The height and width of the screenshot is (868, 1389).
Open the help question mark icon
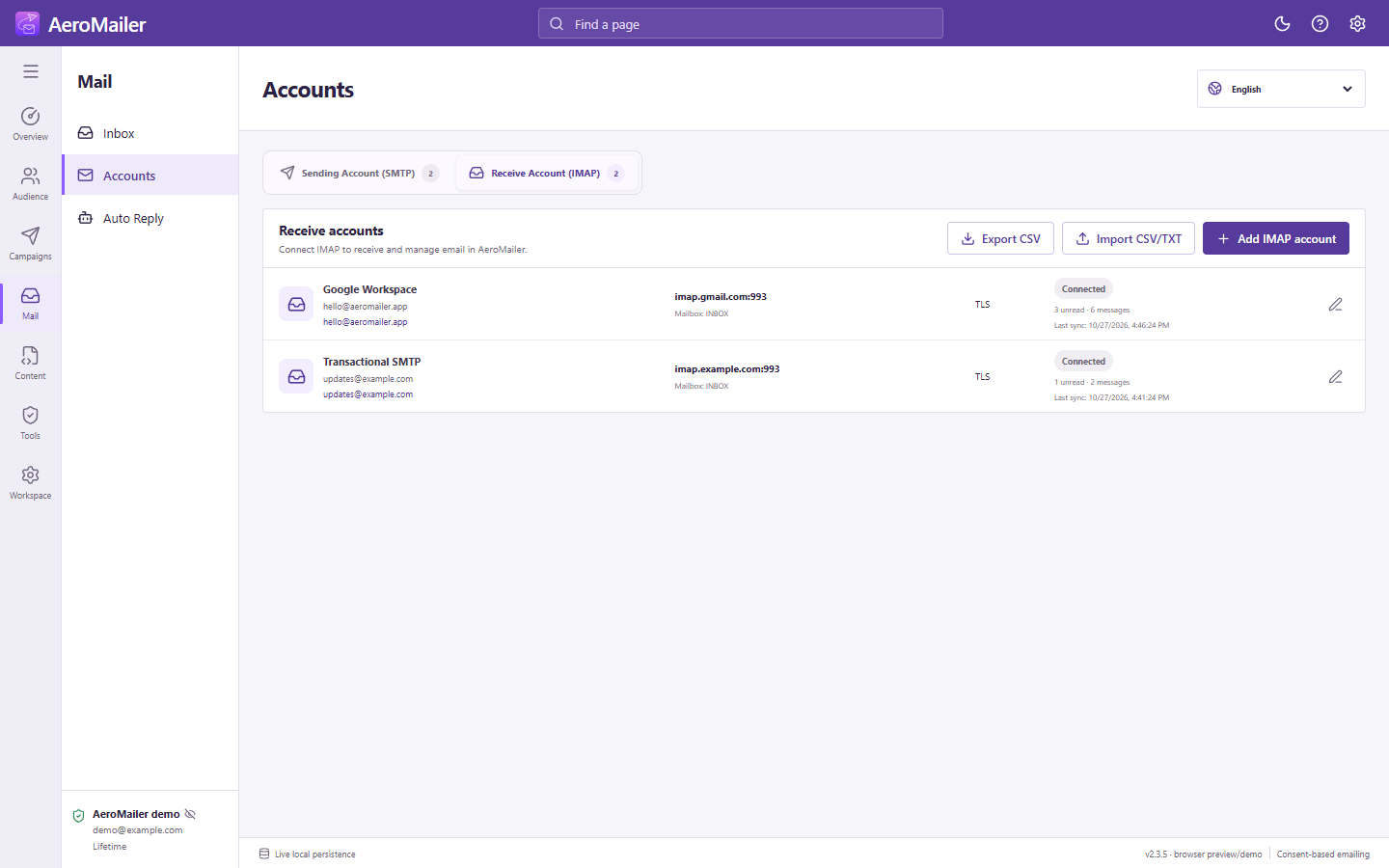click(1320, 24)
